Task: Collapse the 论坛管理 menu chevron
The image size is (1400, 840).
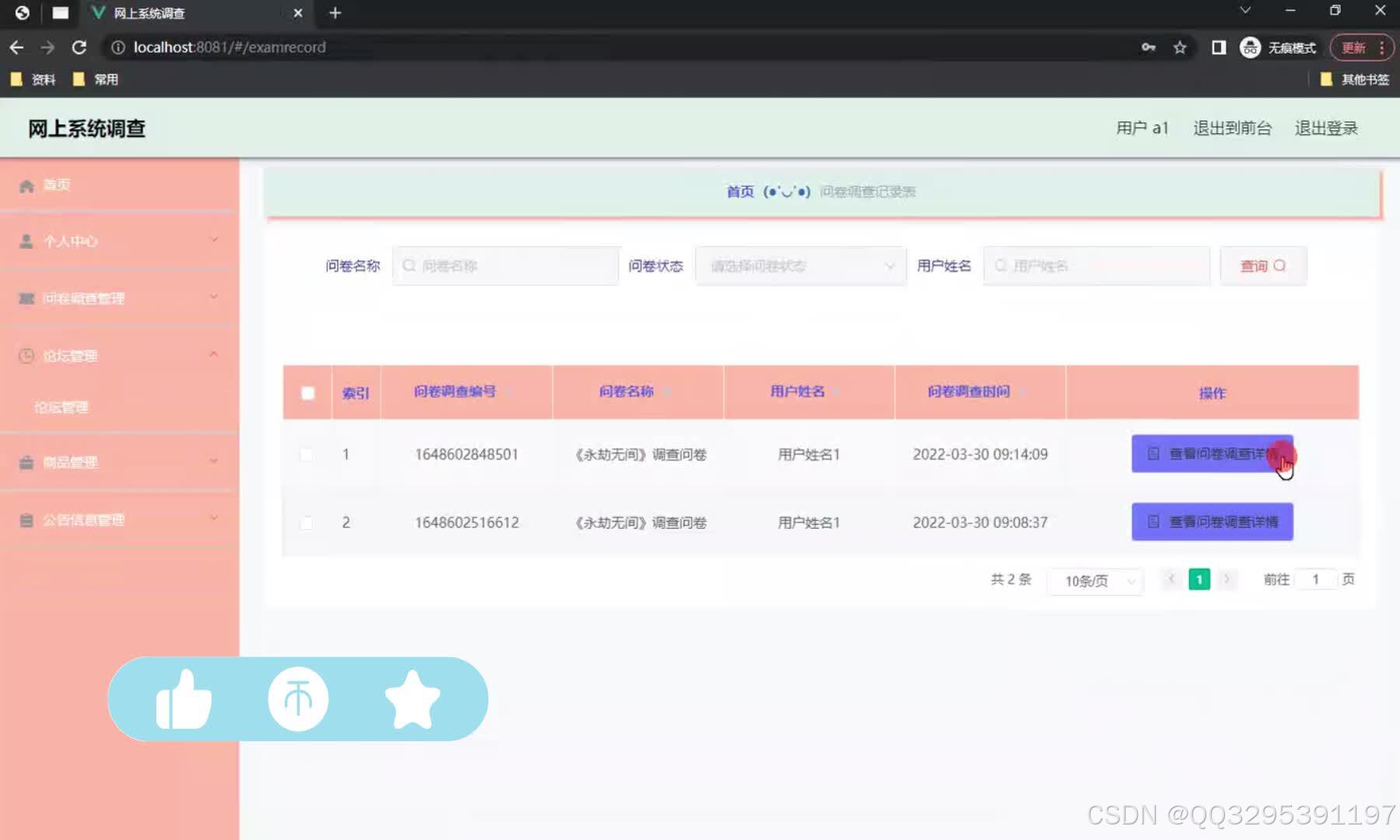Action: 214,355
